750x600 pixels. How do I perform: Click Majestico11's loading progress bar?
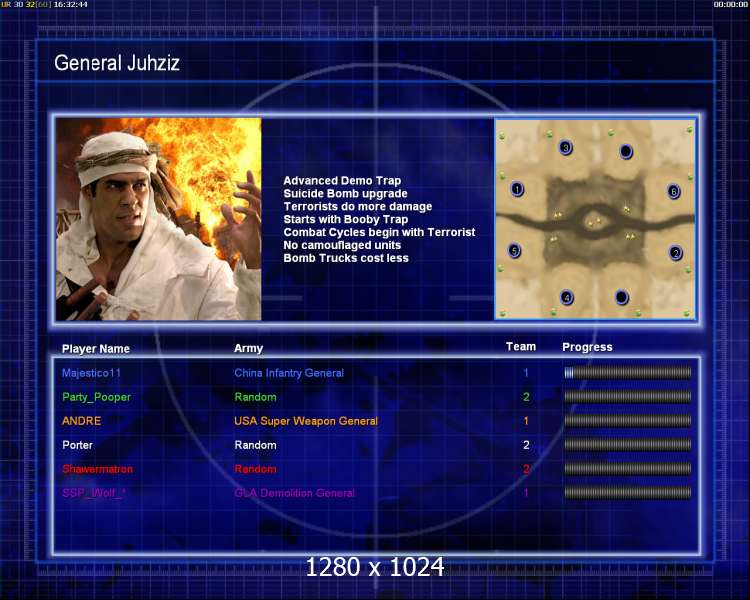[x=628, y=373]
